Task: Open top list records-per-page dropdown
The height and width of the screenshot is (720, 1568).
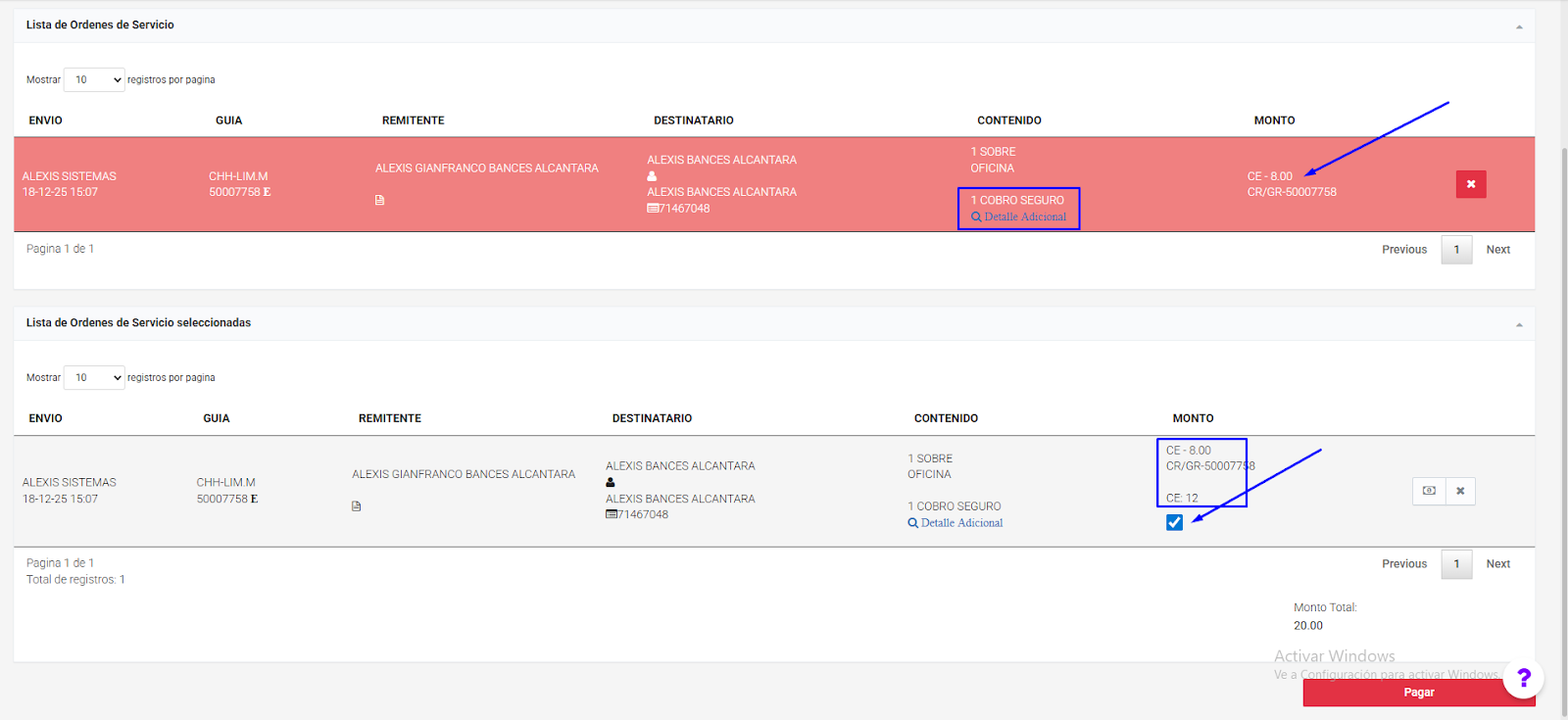Action: [x=94, y=79]
